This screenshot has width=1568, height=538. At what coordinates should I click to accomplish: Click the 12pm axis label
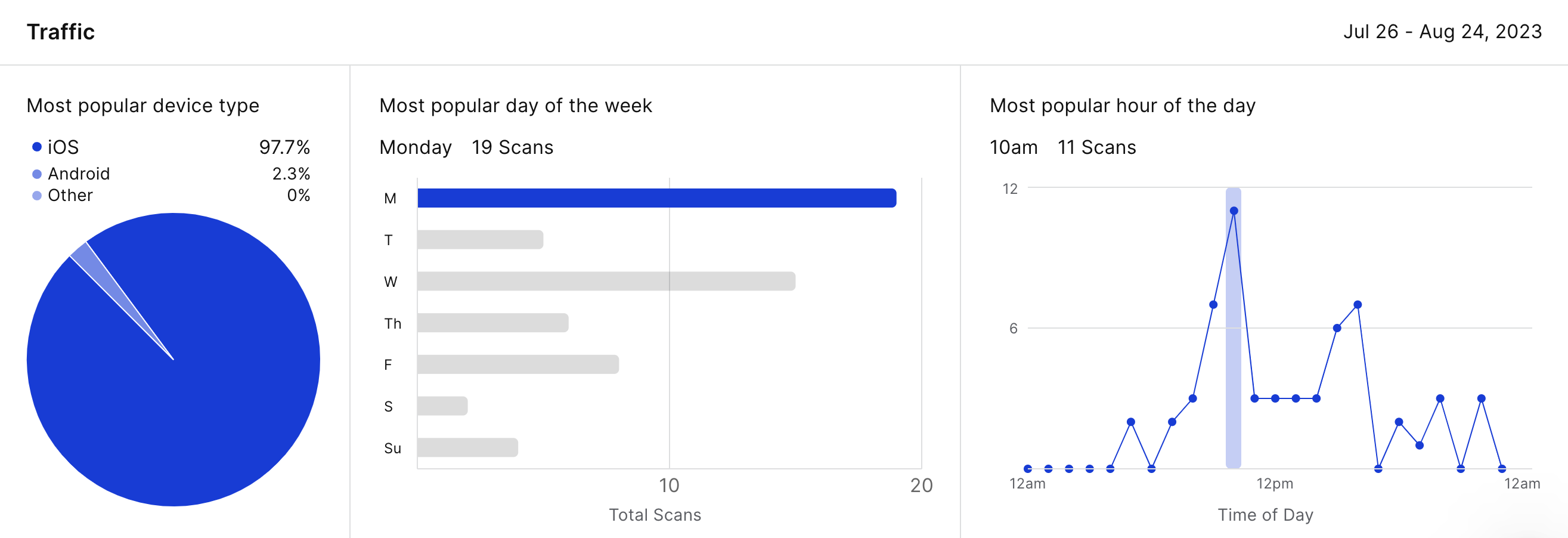(1275, 484)
